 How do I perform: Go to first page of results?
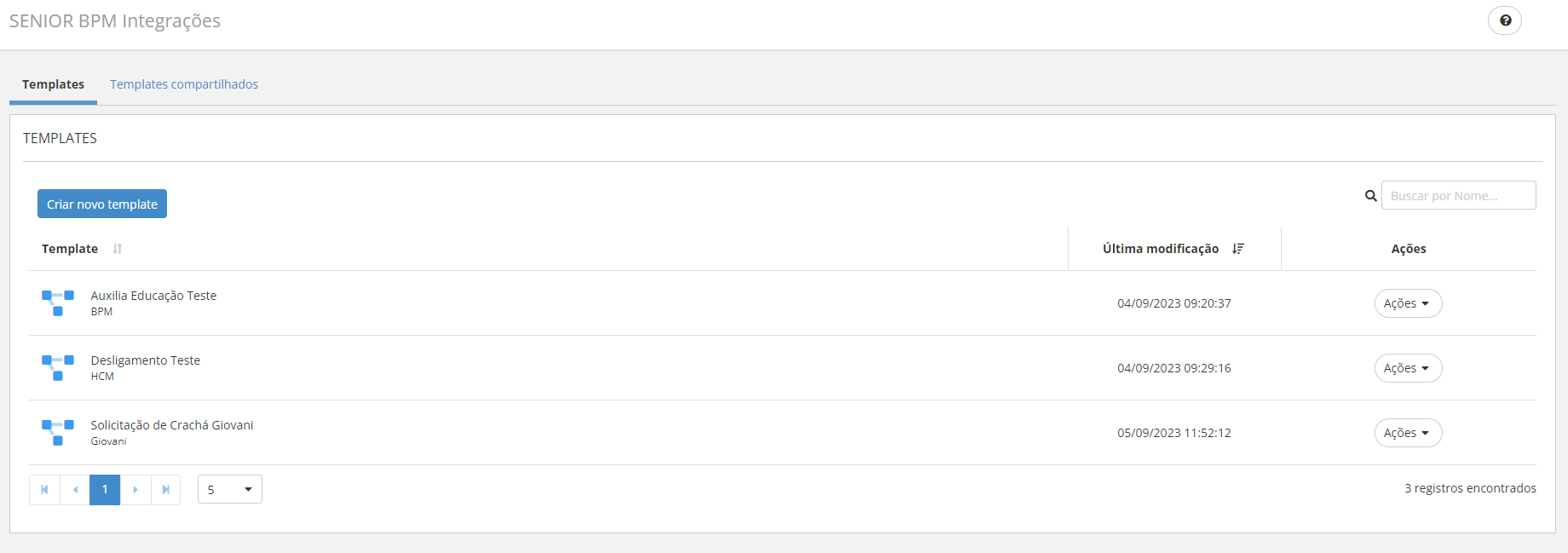coord(44,490)
